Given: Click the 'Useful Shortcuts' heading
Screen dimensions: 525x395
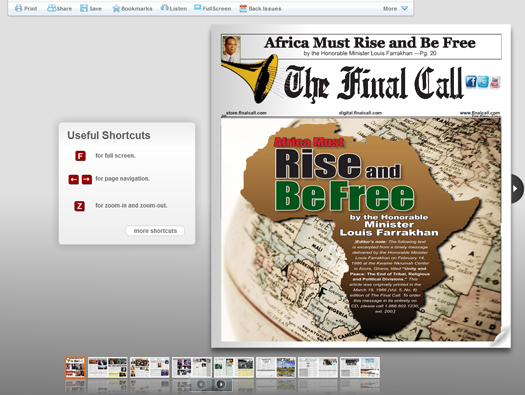Looking at the screenshot, I should pyautogui.click(x=109, y=135).
